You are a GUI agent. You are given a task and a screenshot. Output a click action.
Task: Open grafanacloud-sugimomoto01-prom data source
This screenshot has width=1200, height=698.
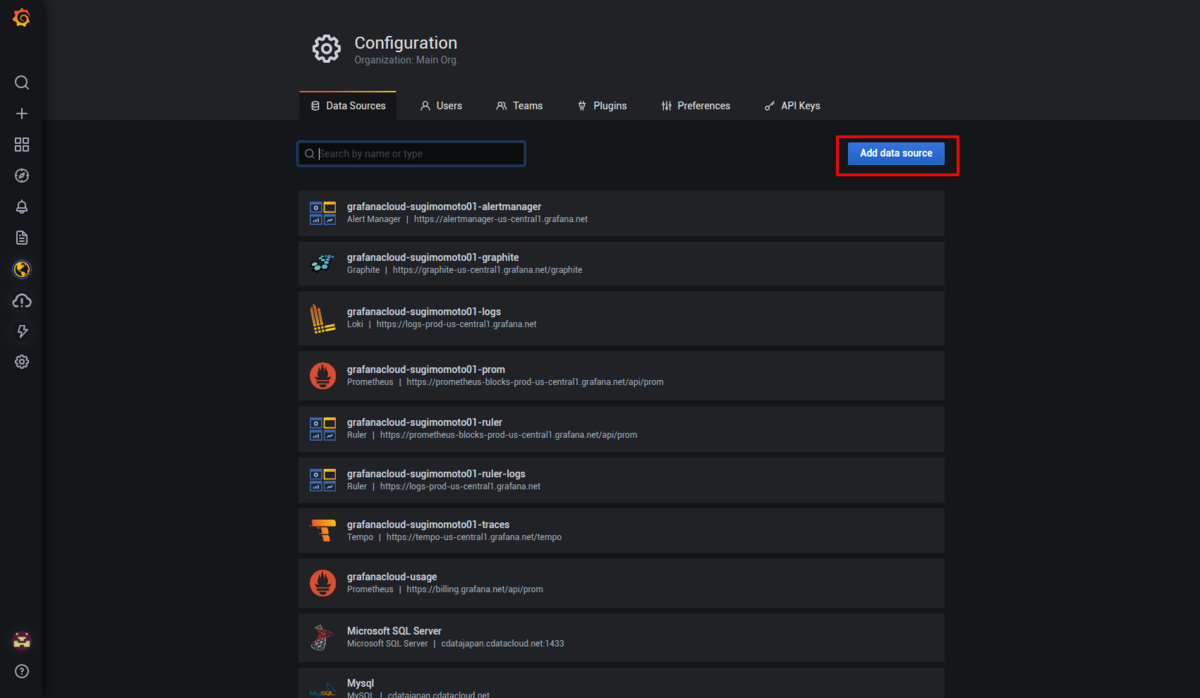point(621,376)
